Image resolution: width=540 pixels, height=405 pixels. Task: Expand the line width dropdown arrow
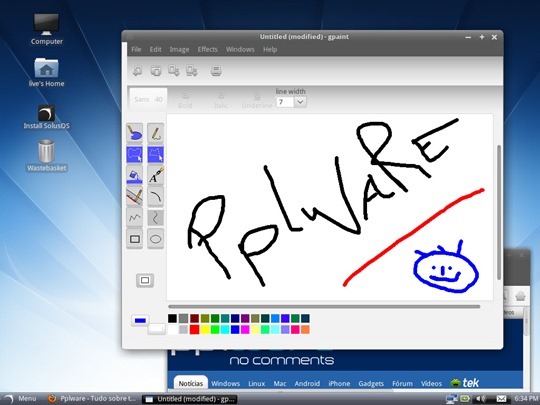coord(300,102)
